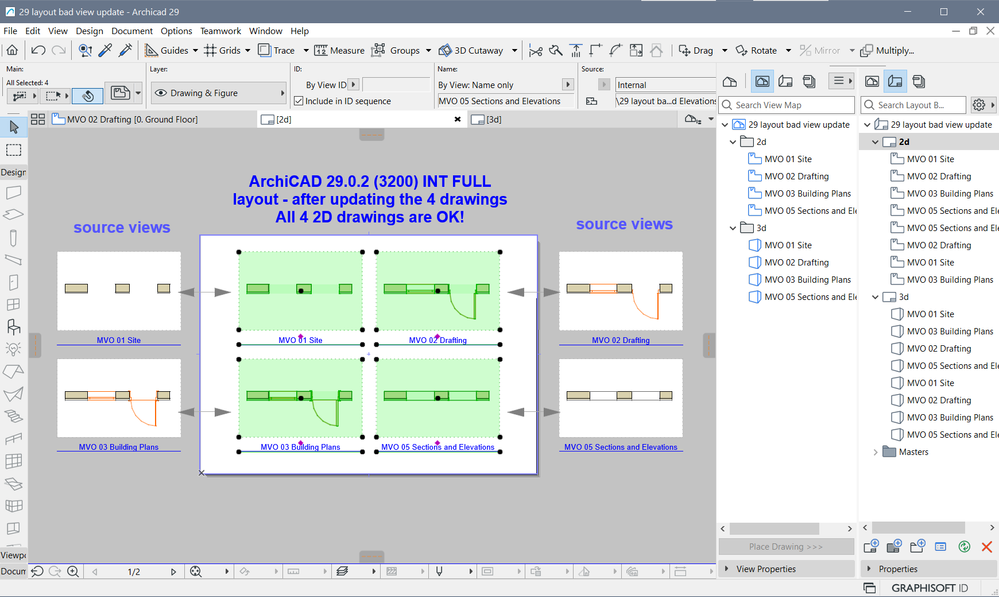Switch Navigator to View Map mode
Screen dimensions: 999x597
(x=762, y=81)
